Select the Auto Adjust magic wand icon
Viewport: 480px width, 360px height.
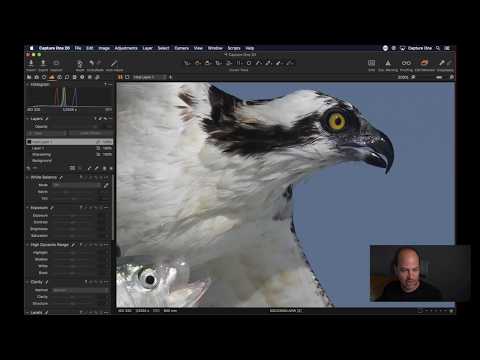click(114, 63)
